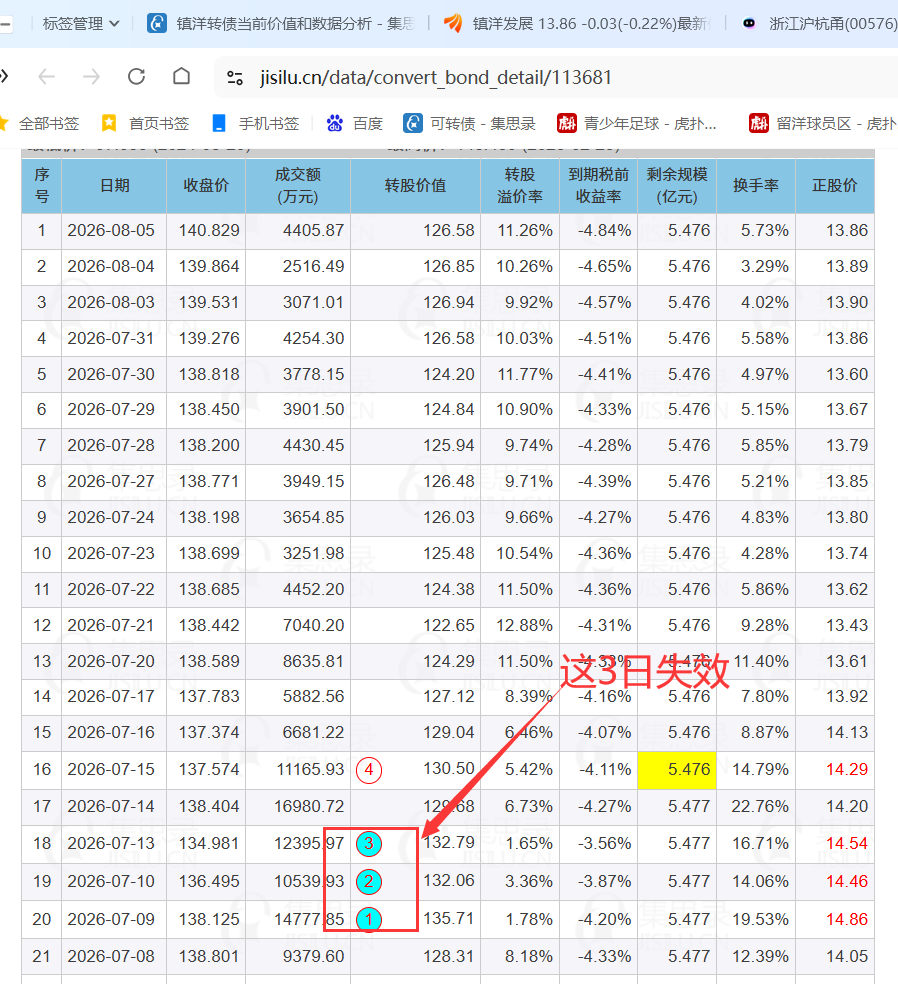
Task: Select premium rate 11.26%
Action: (x=525, y=230)
